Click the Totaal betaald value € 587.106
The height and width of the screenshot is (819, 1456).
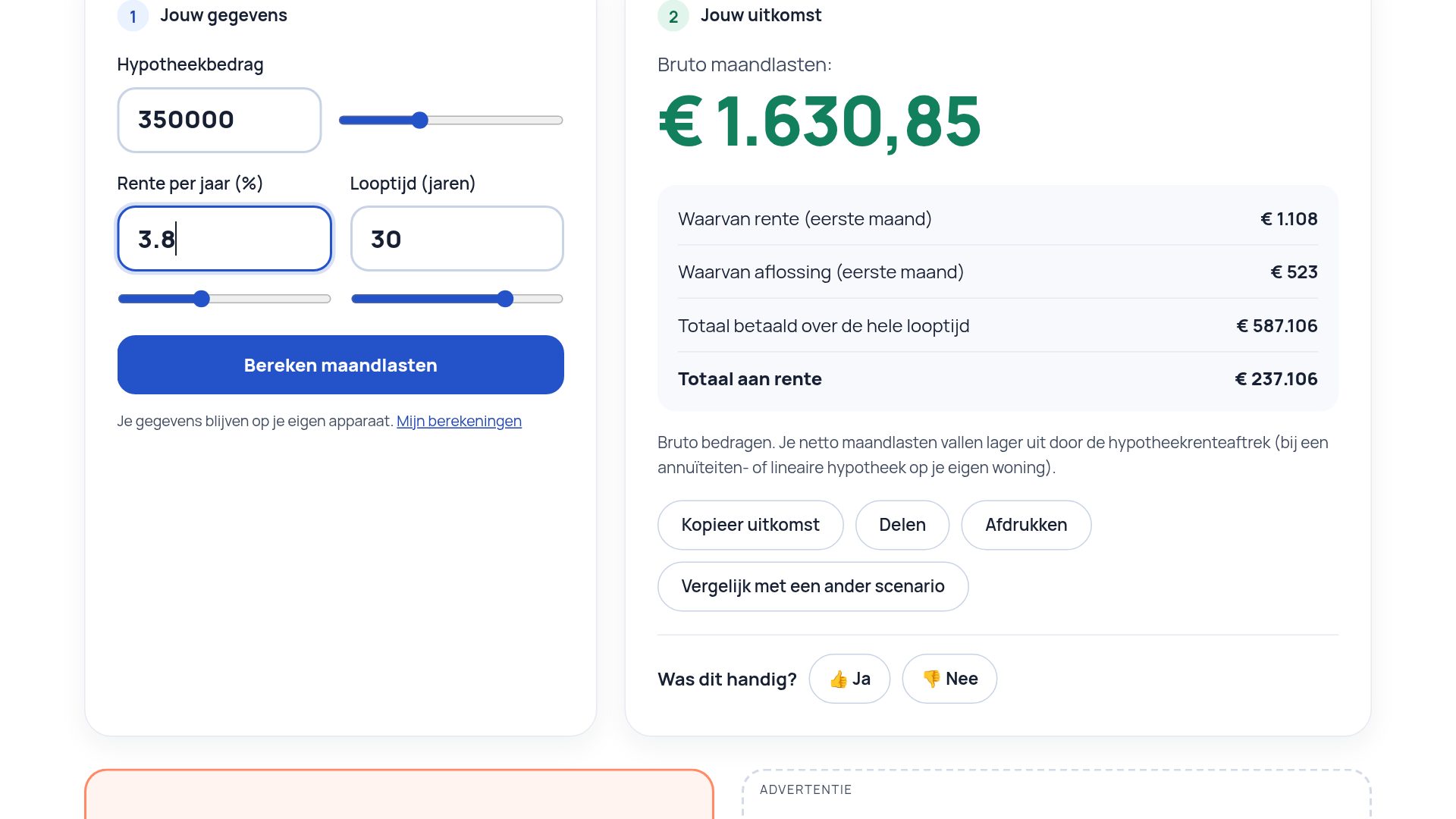pos(1277,326)
